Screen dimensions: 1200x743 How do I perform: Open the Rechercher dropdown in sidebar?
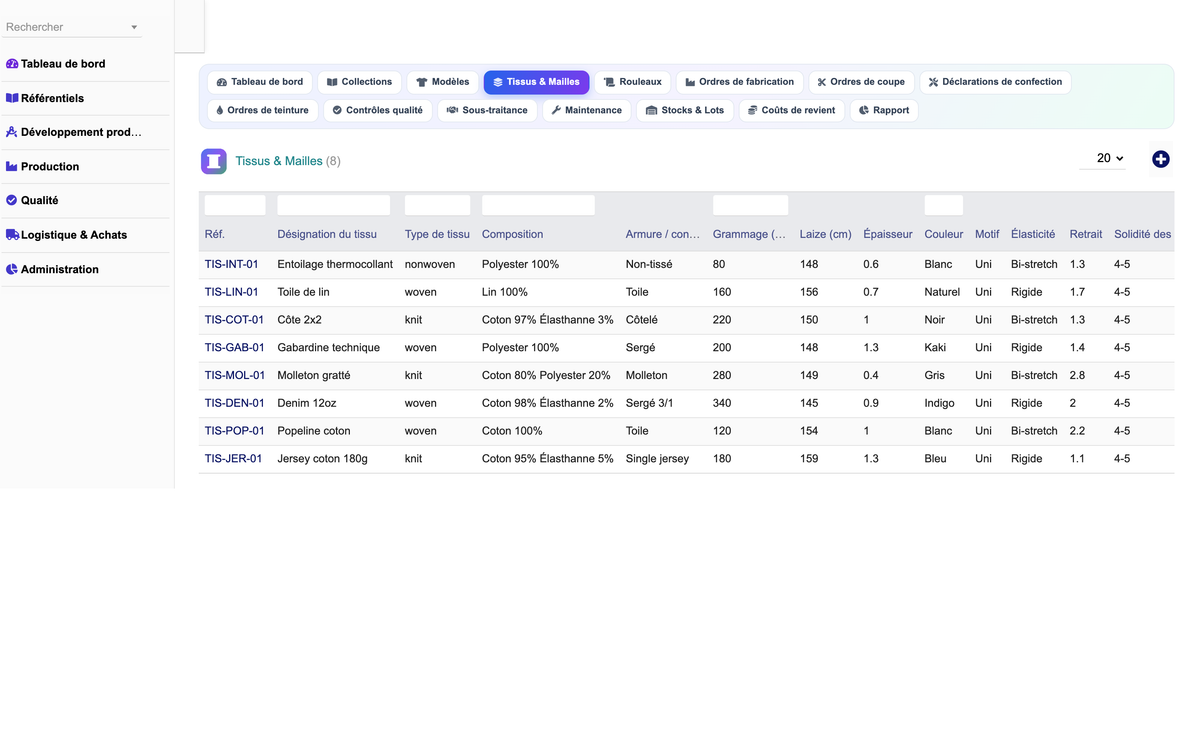tap(72, 27)
